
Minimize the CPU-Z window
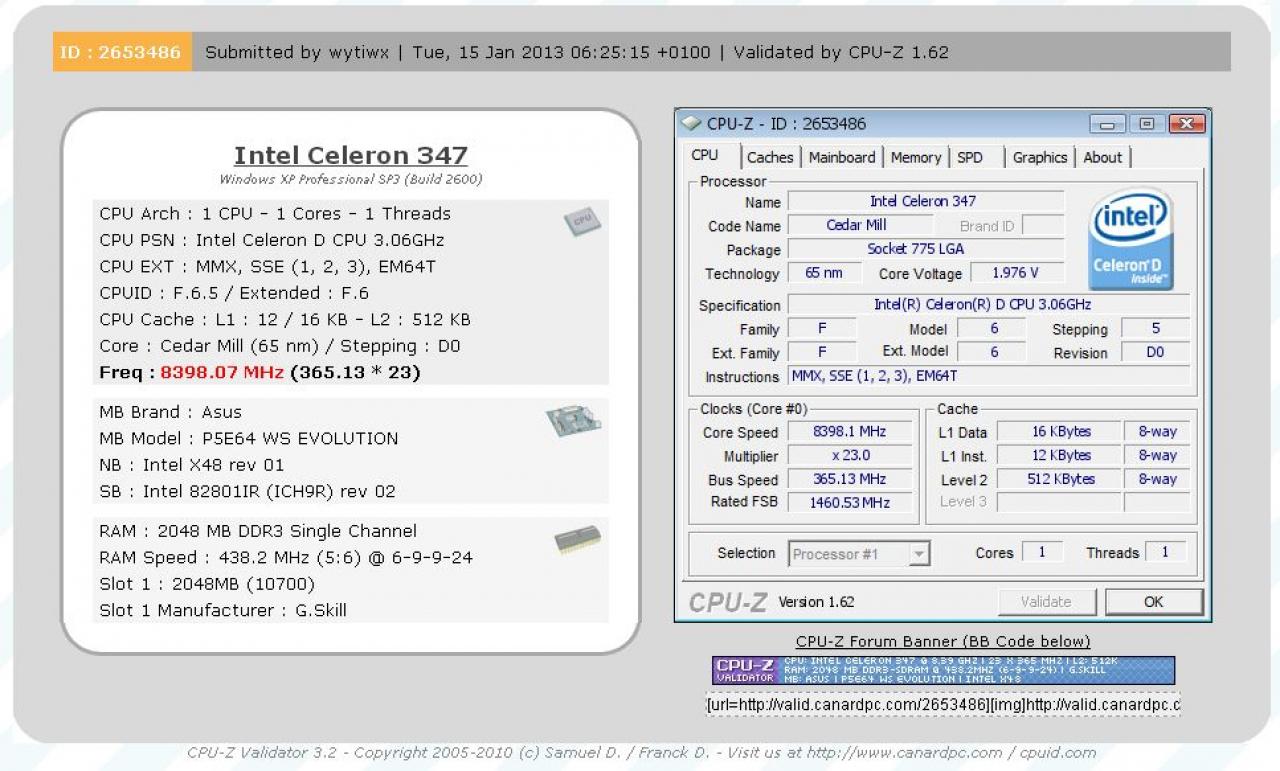click(x=1108, y=124)
